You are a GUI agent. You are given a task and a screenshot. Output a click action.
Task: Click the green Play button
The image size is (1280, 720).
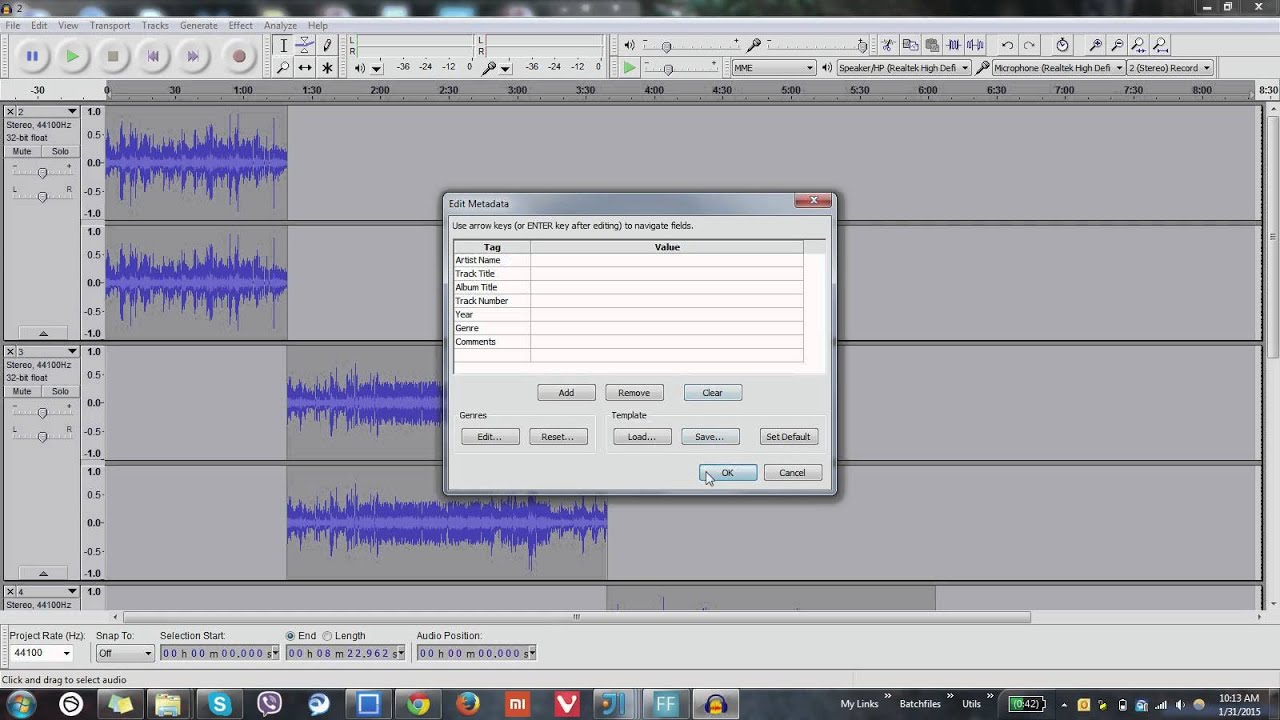72,57
